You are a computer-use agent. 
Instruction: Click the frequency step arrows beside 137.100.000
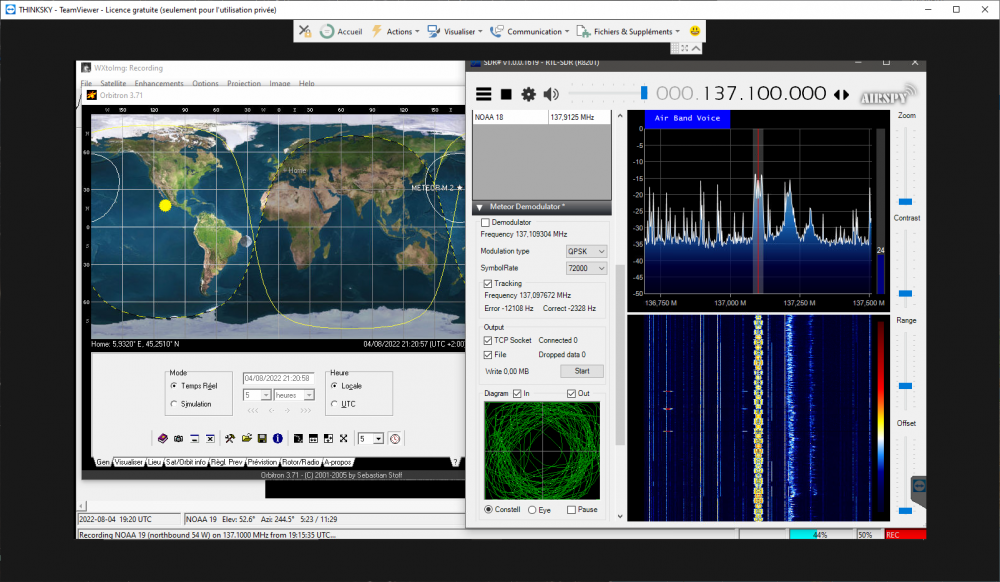(x=842, y=94)
